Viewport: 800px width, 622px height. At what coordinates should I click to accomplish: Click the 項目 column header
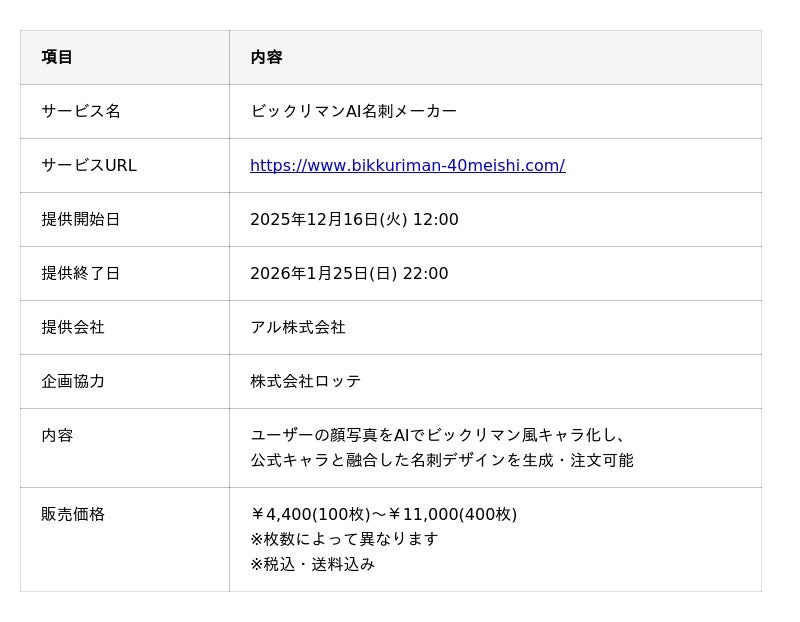pyautogui.click(x=57, y=57)
